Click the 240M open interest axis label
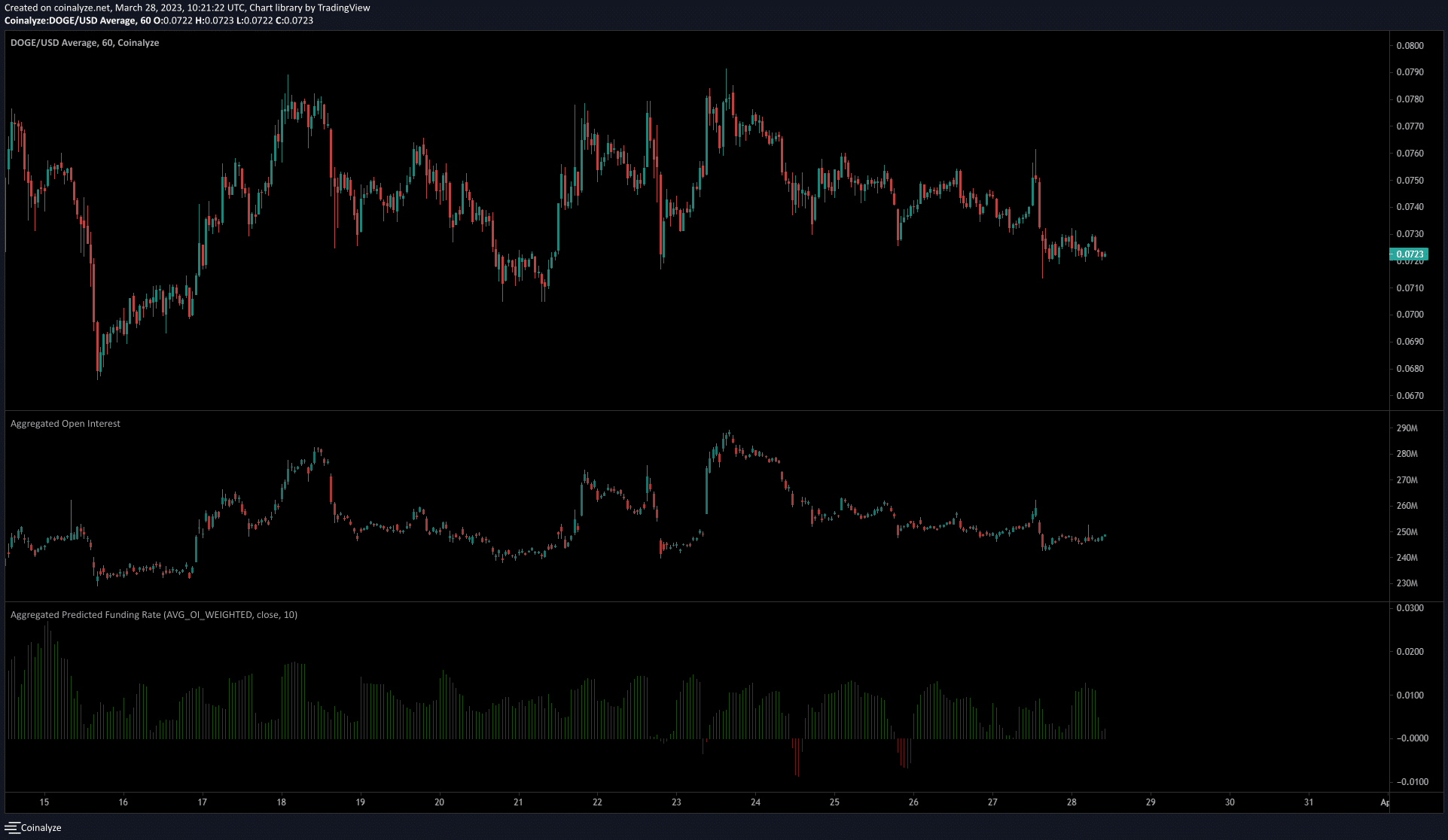The width and height of the screenshot is (1448, 840). pyautogui.click(x=1407, y=558)
